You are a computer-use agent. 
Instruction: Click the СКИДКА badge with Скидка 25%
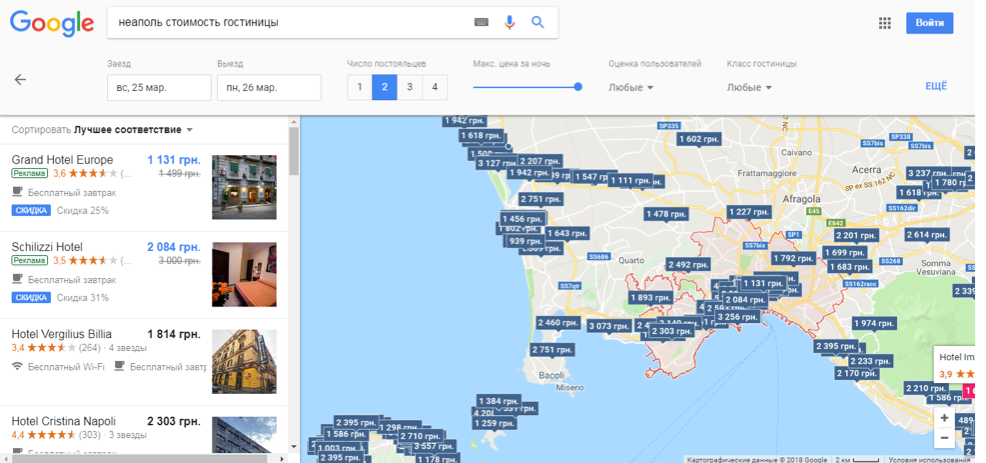(31, 211)
